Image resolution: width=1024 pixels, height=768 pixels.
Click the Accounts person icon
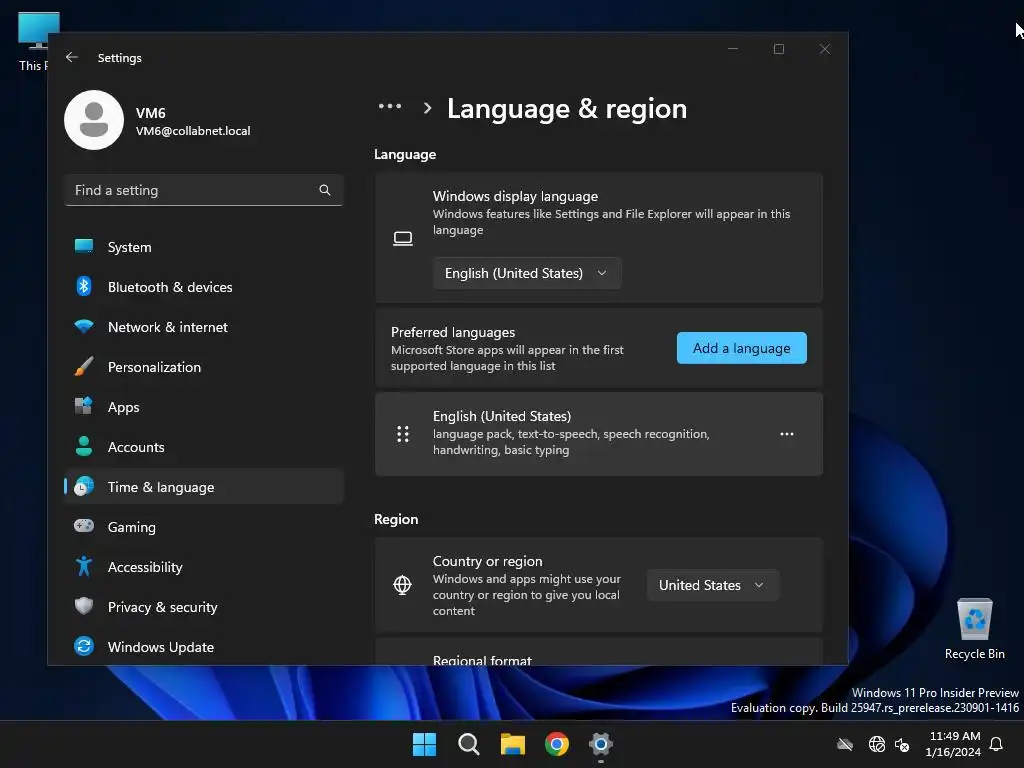tap(84, 447)
